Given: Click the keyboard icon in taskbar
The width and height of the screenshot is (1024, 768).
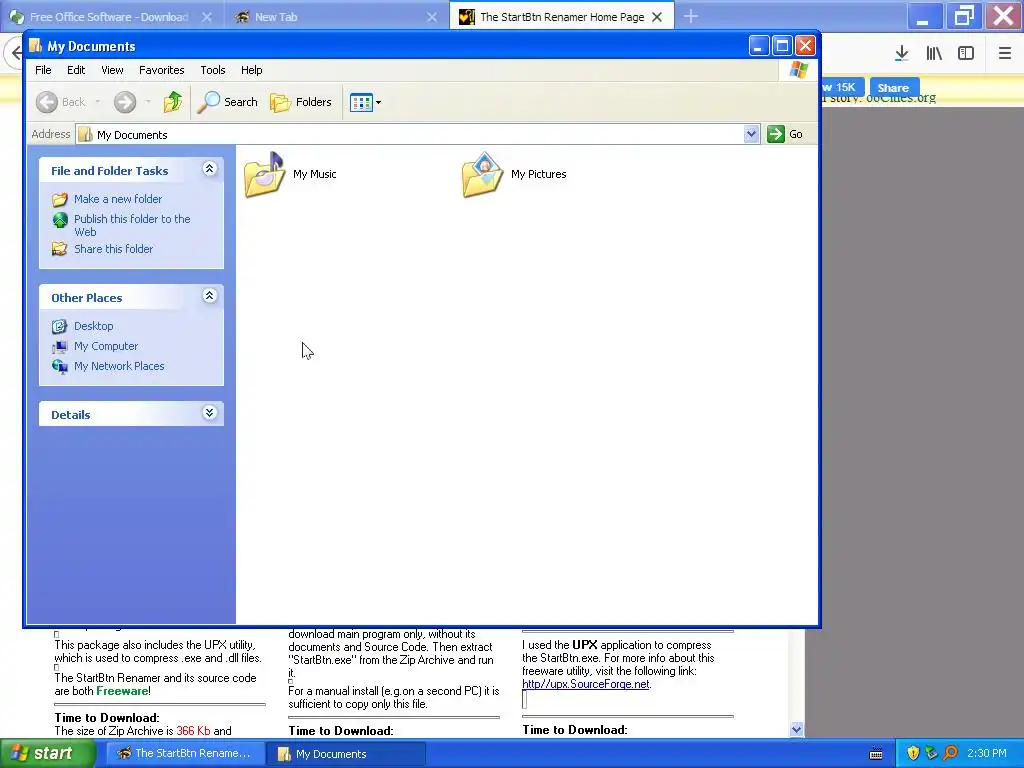Looking at the screenshot, I should click(x=876, y=754).
